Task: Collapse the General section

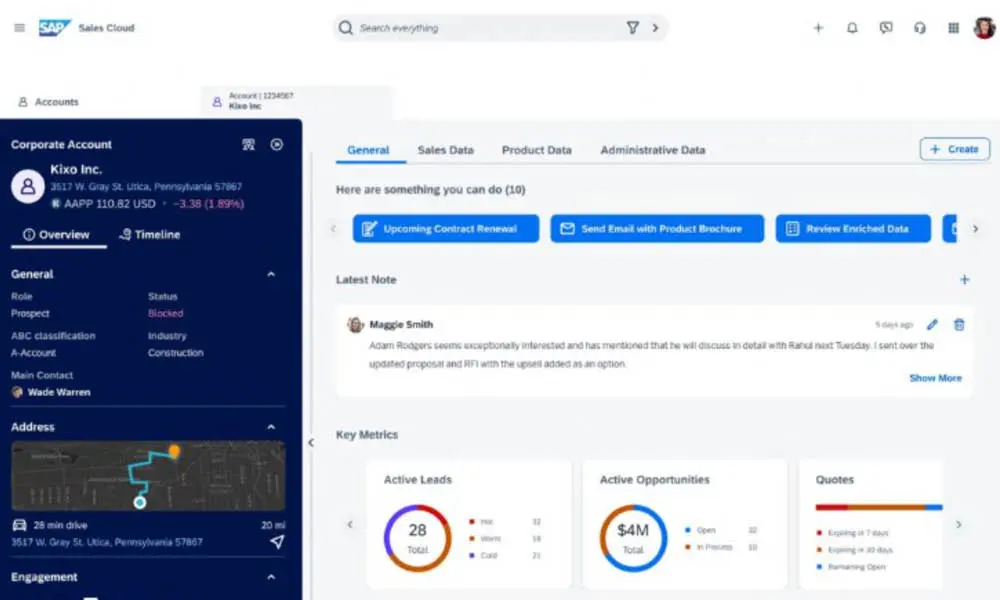Action: click(x=273, y=274)
